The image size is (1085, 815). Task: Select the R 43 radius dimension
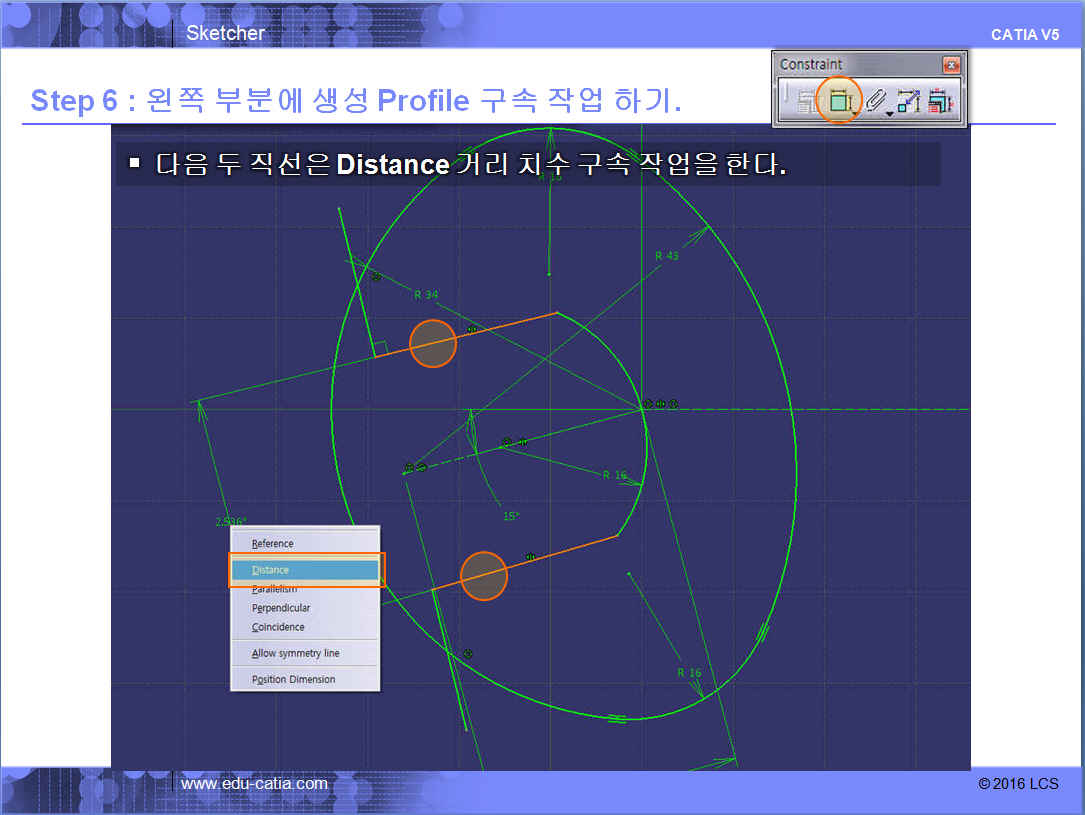pos(666,256)
